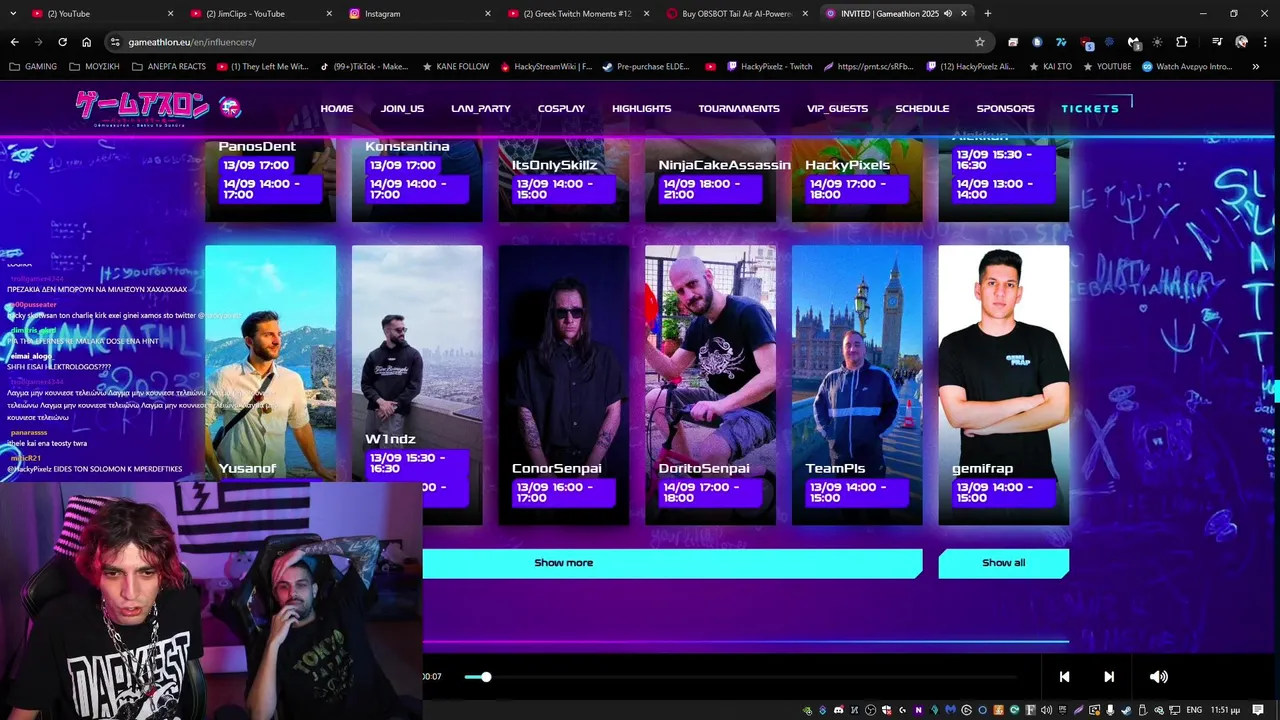Open the COSPLAY menu item
The image size is (1280, 720).
coord(561,108)
